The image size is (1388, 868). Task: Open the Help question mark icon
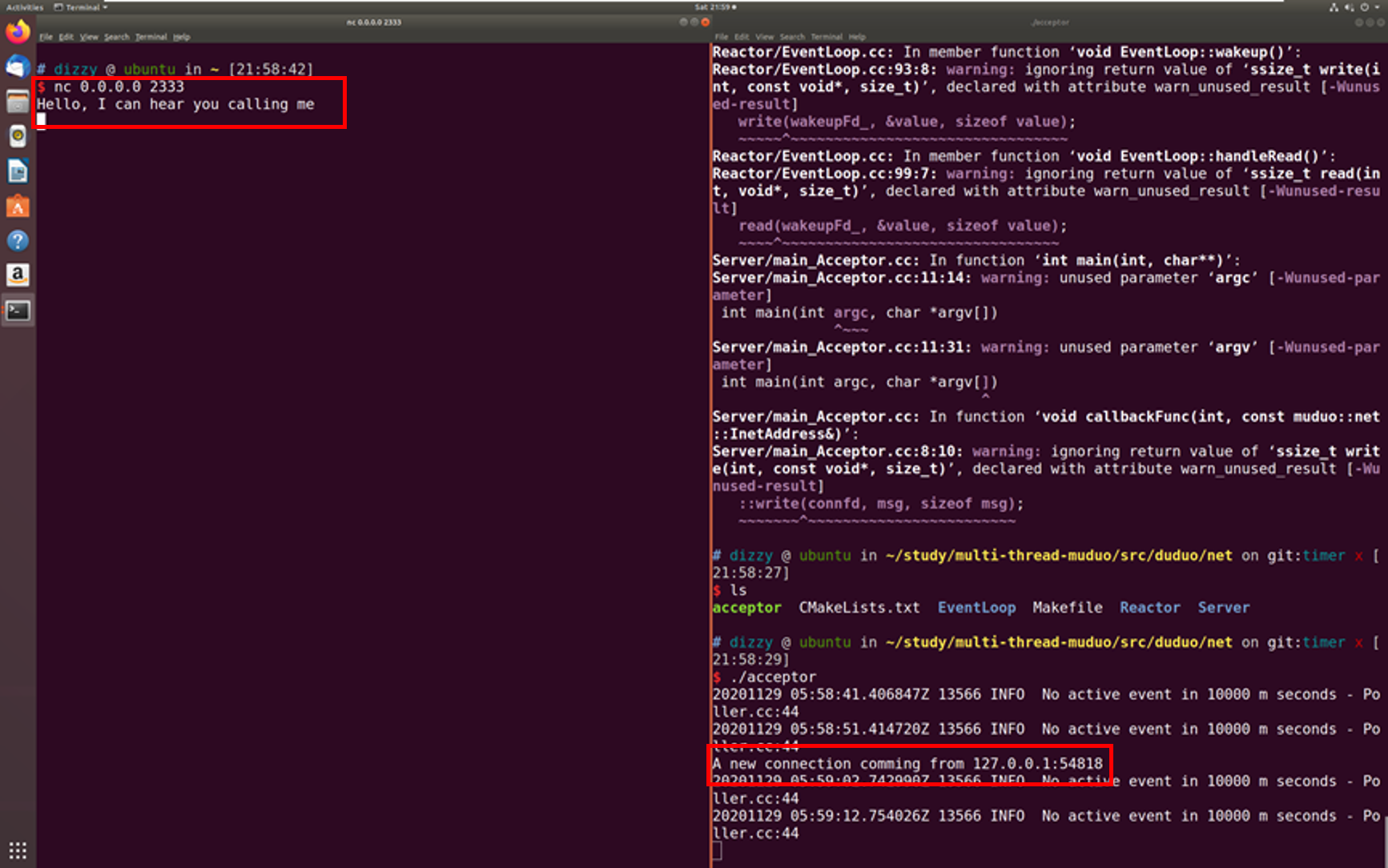(18, 241)
